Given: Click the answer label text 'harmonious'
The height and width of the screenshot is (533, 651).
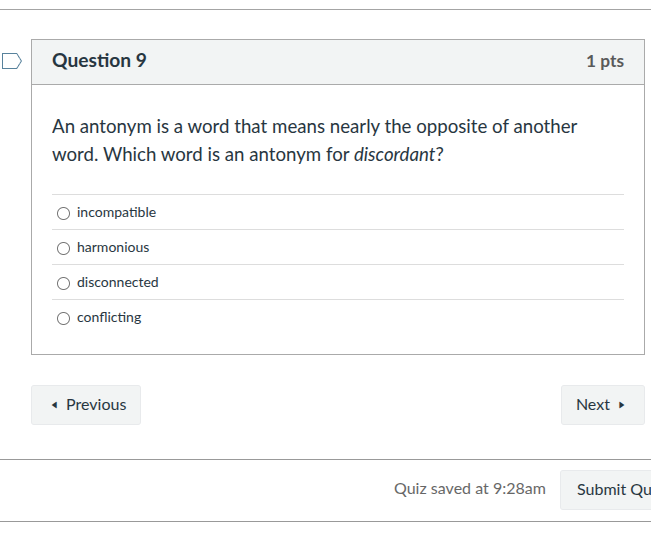Looking at the screenshot, I should pyautogui.click(x=113, y=248).
